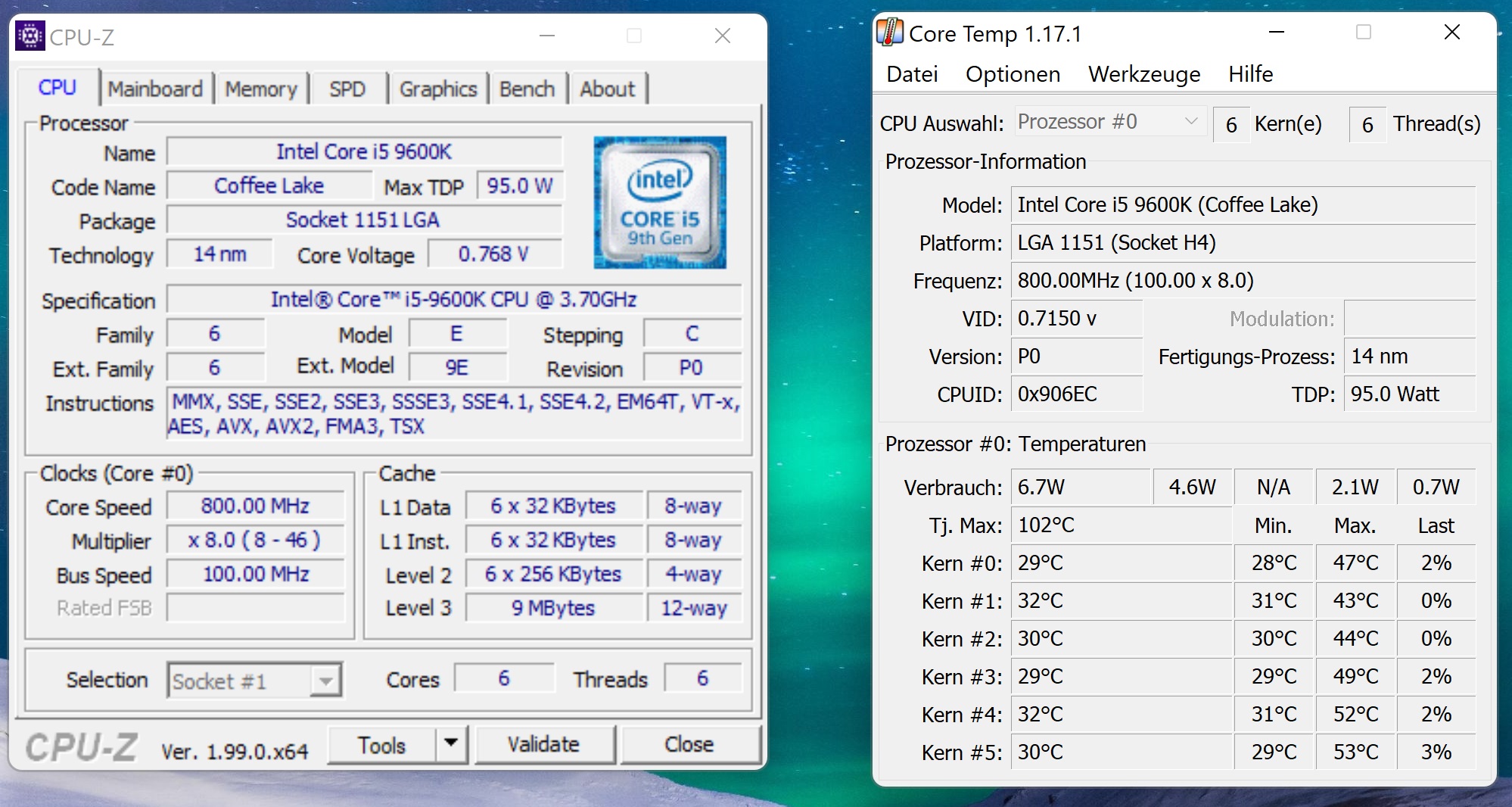Click the Cores value 6 in CPU-Z
Image resolution: width=1512 pixels, height=807 pixels.
pos(504,678)
